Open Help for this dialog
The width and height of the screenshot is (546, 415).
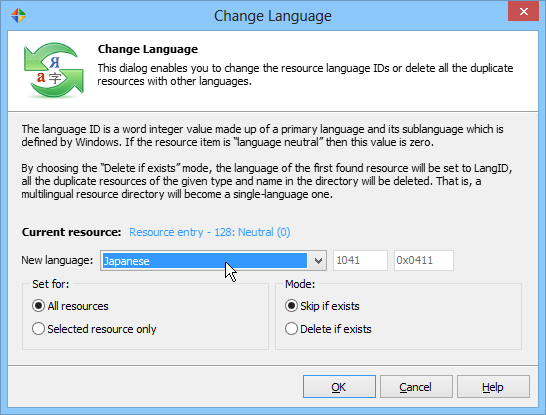tap(493, 386)
